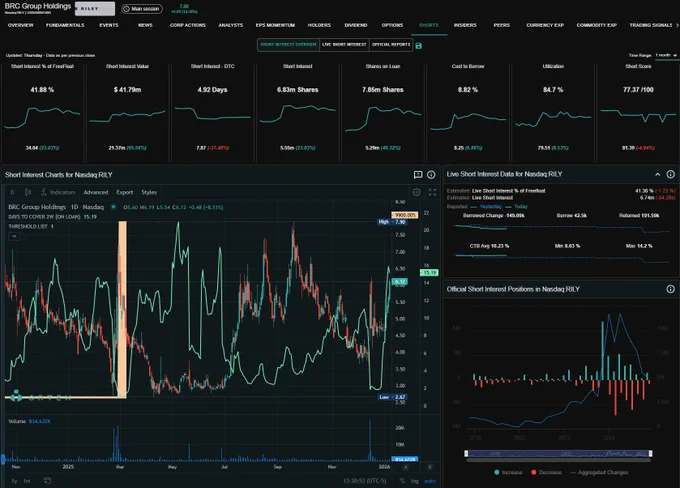Image resolution: width=680 pixels, height=488 pixels.
Task: Select the 1m chart range
Action: [x=27, y=481]
